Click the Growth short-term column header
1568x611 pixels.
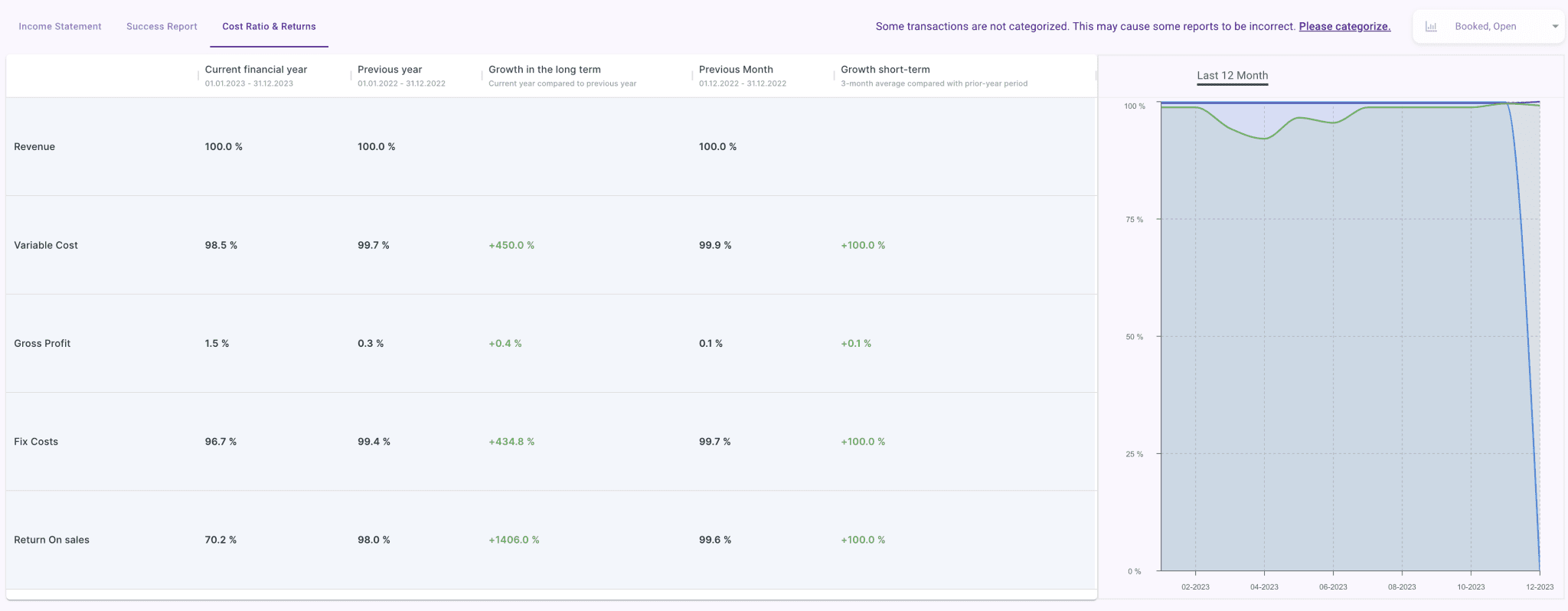tap(885, 70)
